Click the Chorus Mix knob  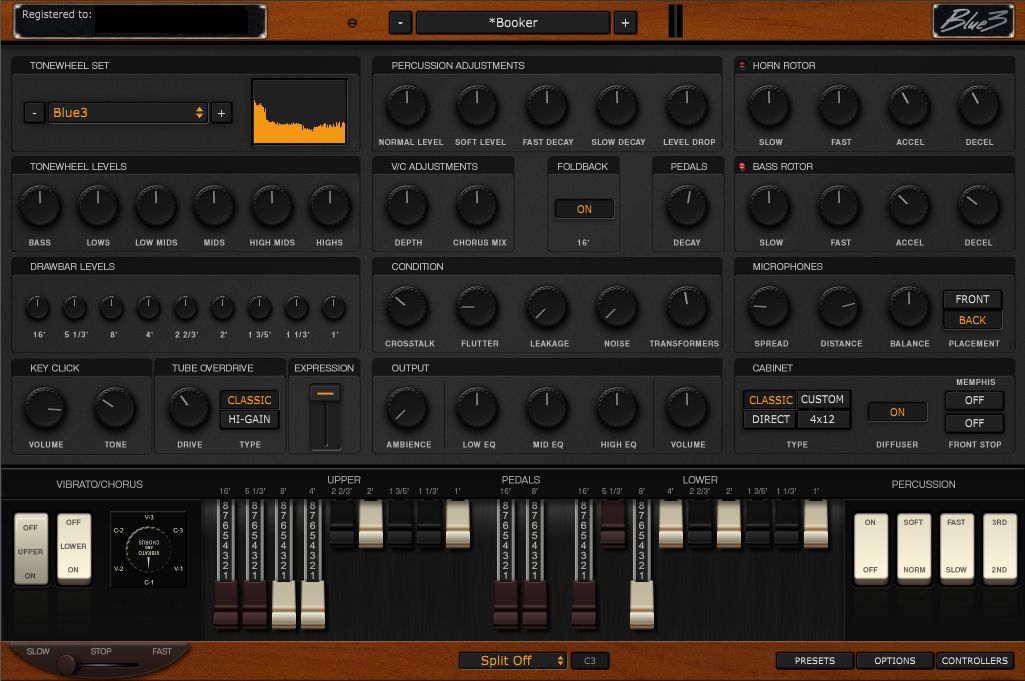point(477,207)
